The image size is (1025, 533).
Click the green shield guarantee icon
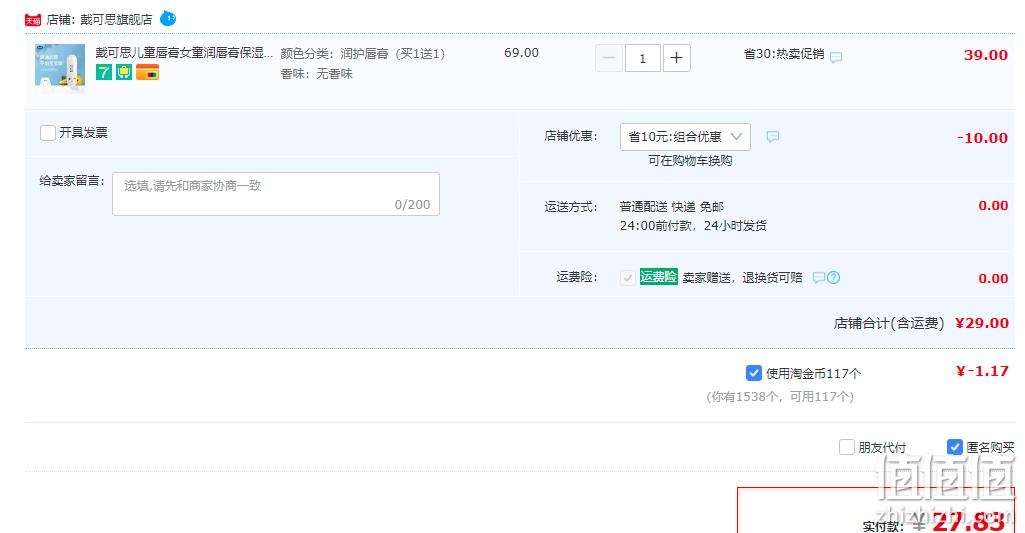(124, 72)
